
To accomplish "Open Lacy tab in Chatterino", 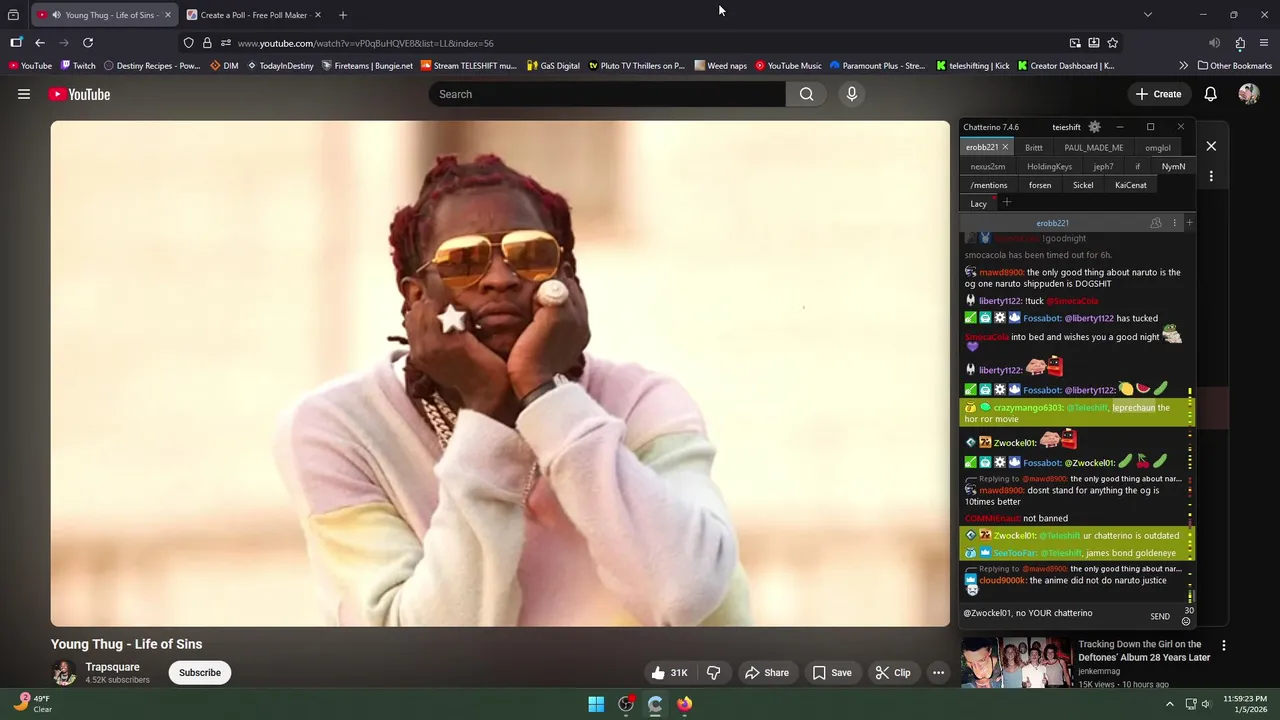I will click(978, 204).
